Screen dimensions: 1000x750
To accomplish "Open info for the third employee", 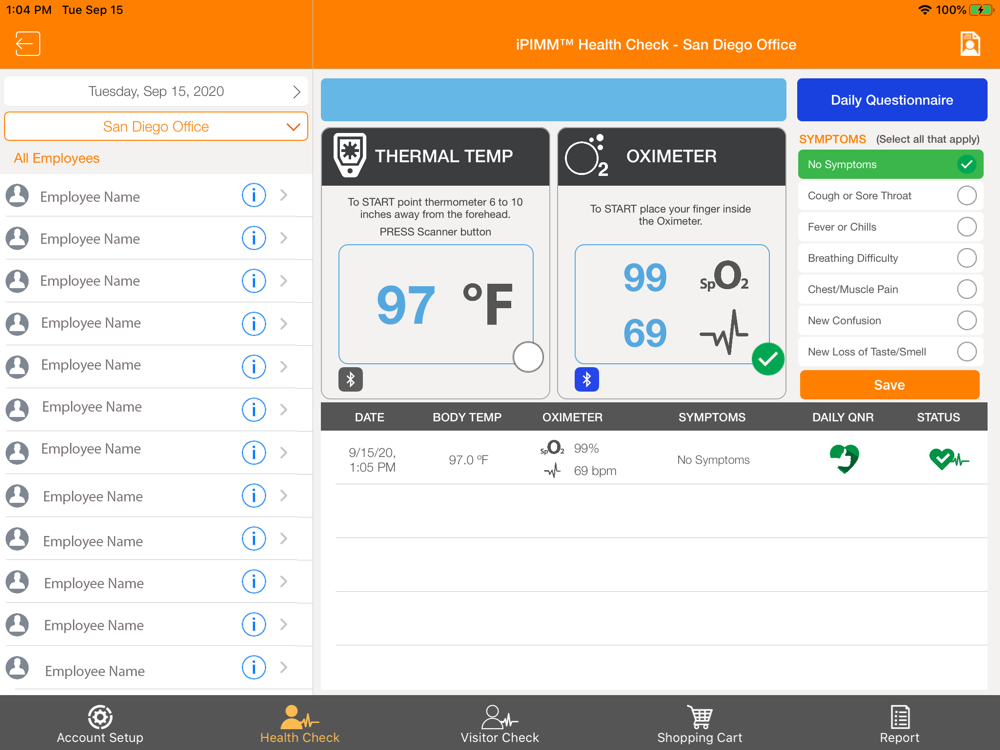I will [x=254, y=281].
